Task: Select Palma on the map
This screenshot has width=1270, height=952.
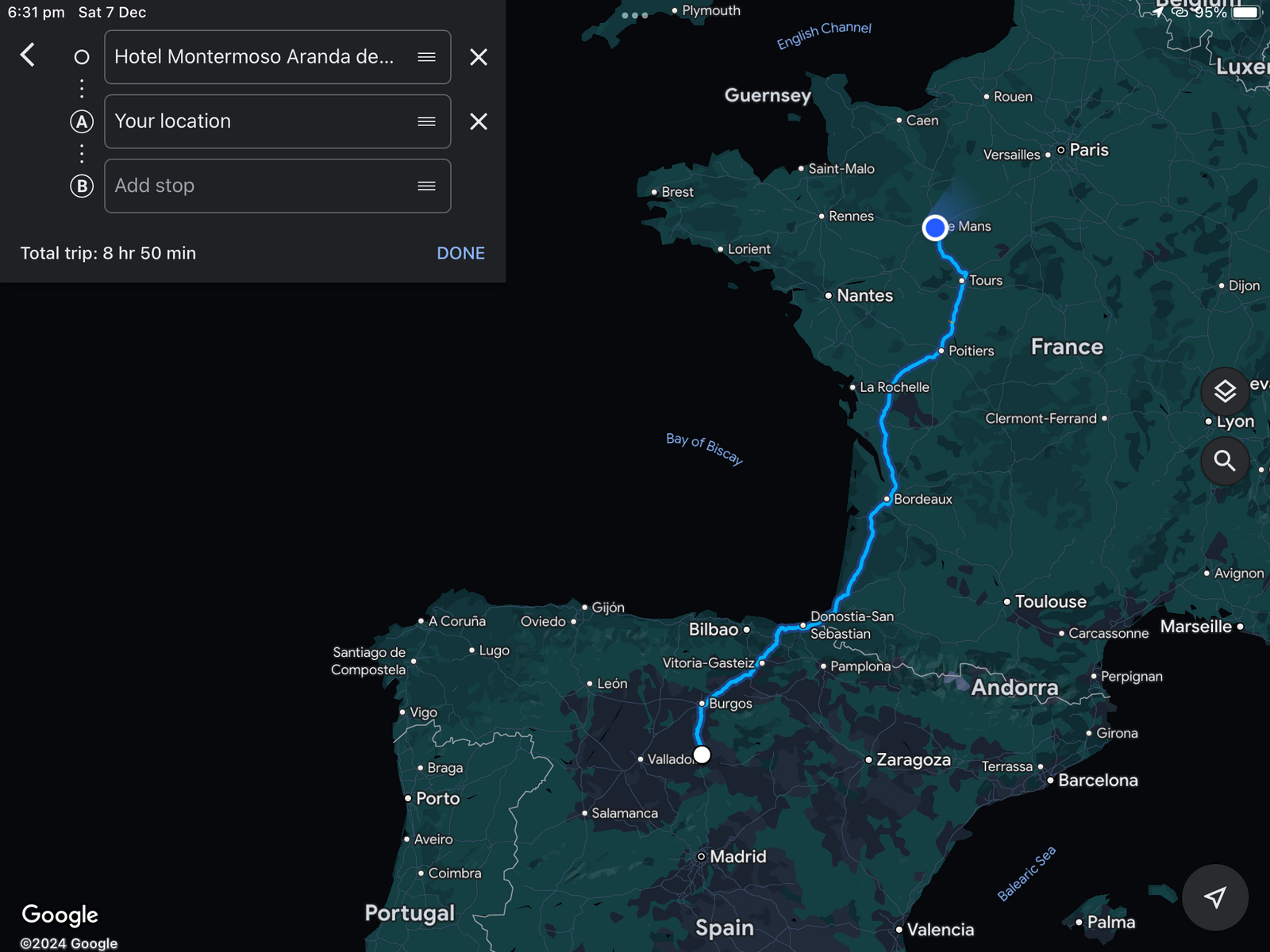Action: coord(1110,922)
